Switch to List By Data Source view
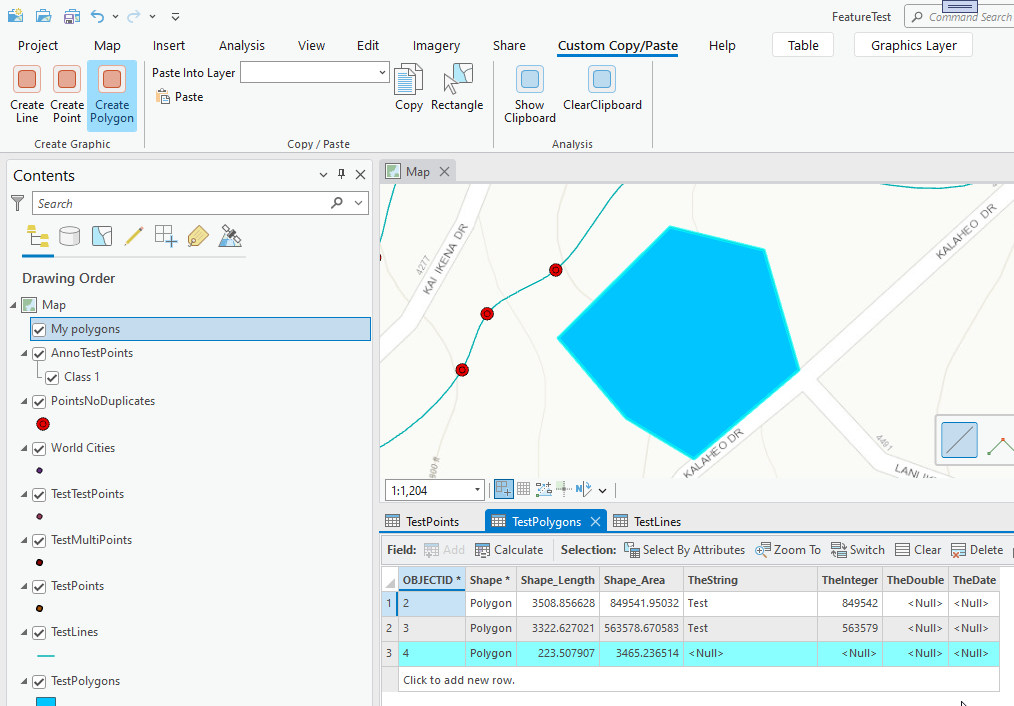The image size is (1014, 706). pyautogui.click(x=69, y=237)
